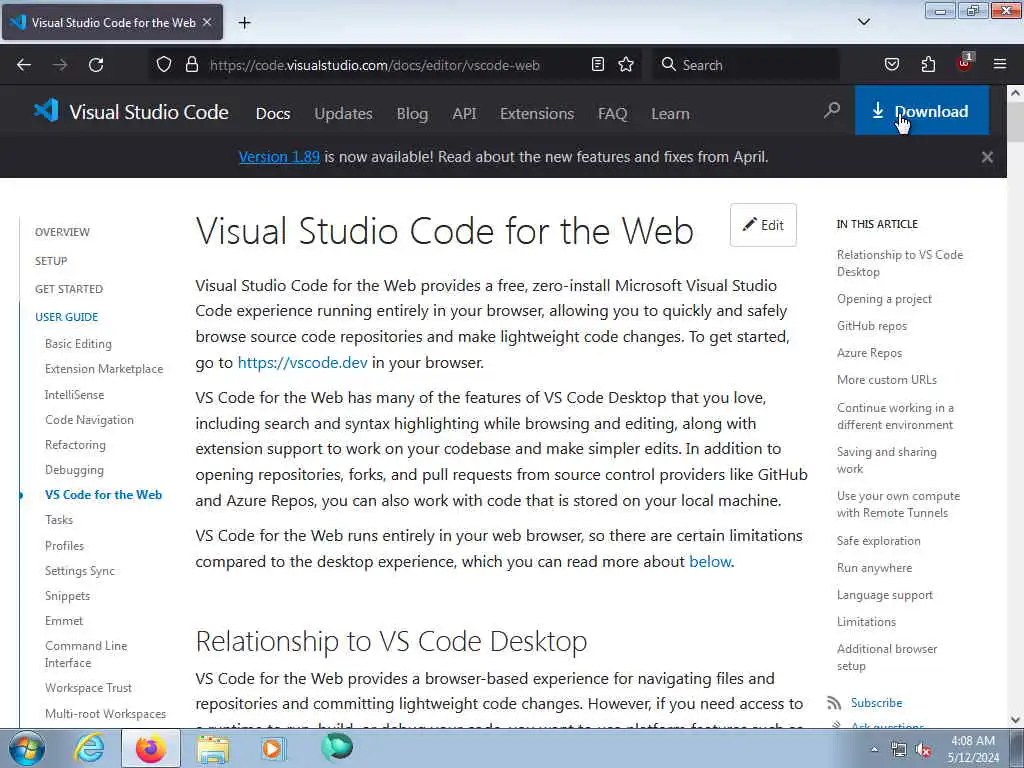Expand the SETUP sidebar section
Viewport: 1024px width, 768px height.
[x=51, y=261]
